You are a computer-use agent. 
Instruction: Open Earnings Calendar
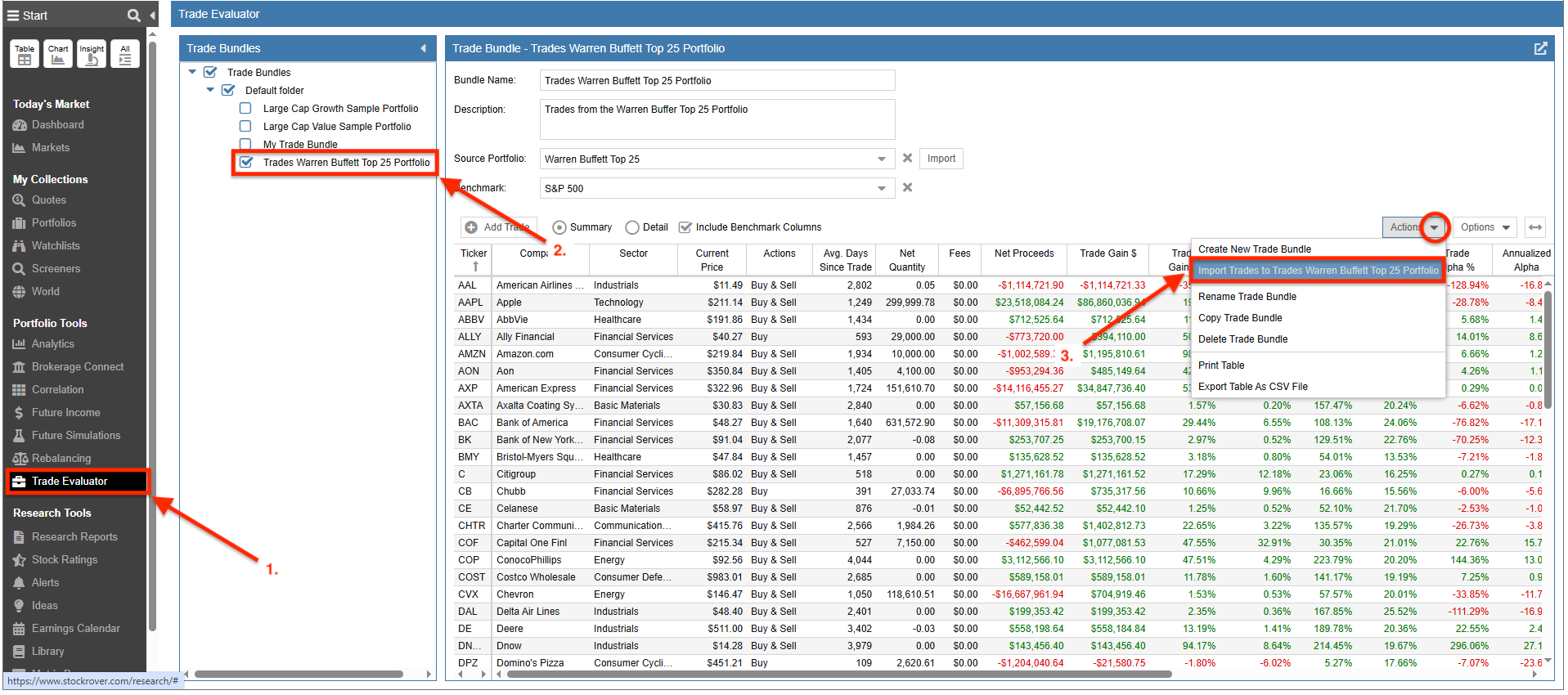66,629
